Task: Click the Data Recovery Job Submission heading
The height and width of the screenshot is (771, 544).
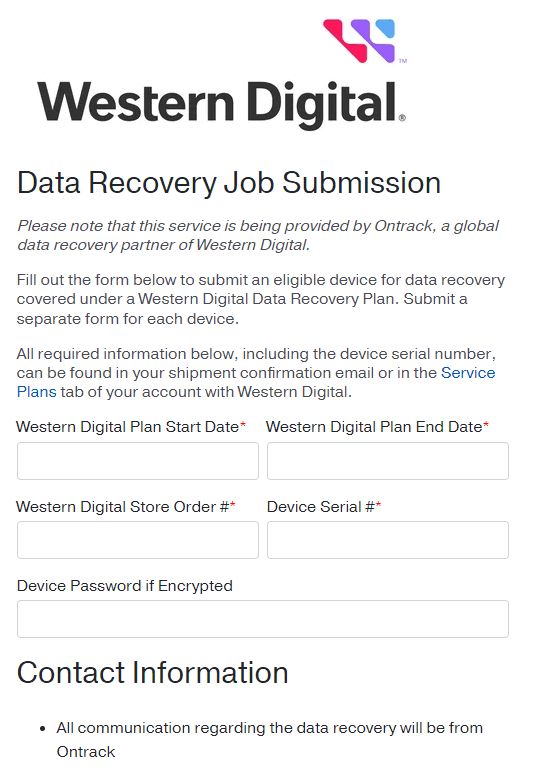Action: coord(229,183)
